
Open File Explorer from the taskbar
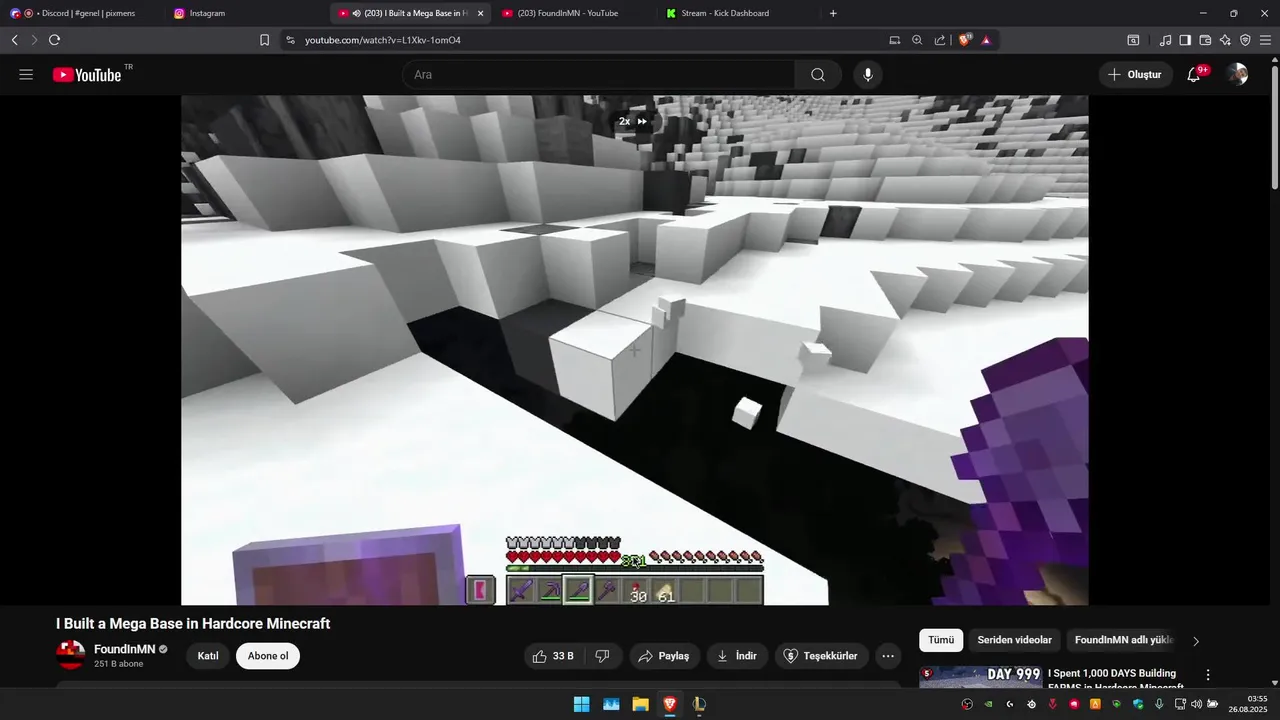coord(640,704)
